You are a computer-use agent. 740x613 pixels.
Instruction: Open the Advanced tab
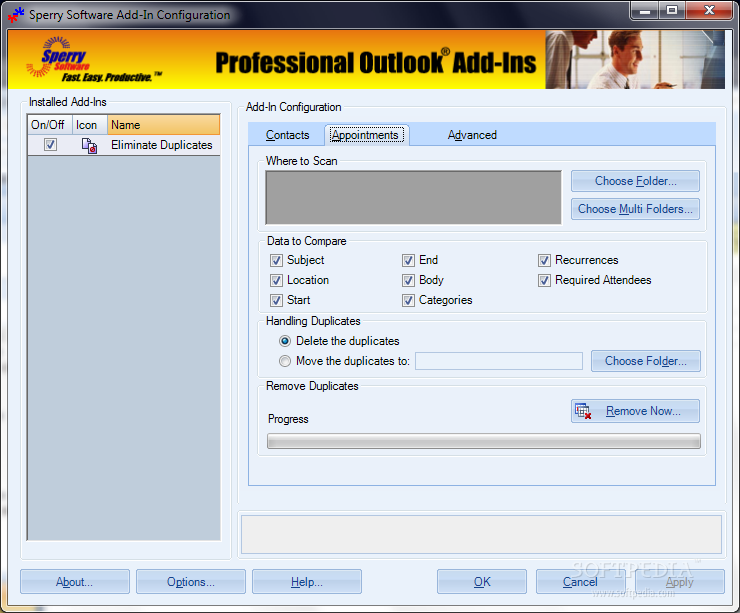pos(472,135)
